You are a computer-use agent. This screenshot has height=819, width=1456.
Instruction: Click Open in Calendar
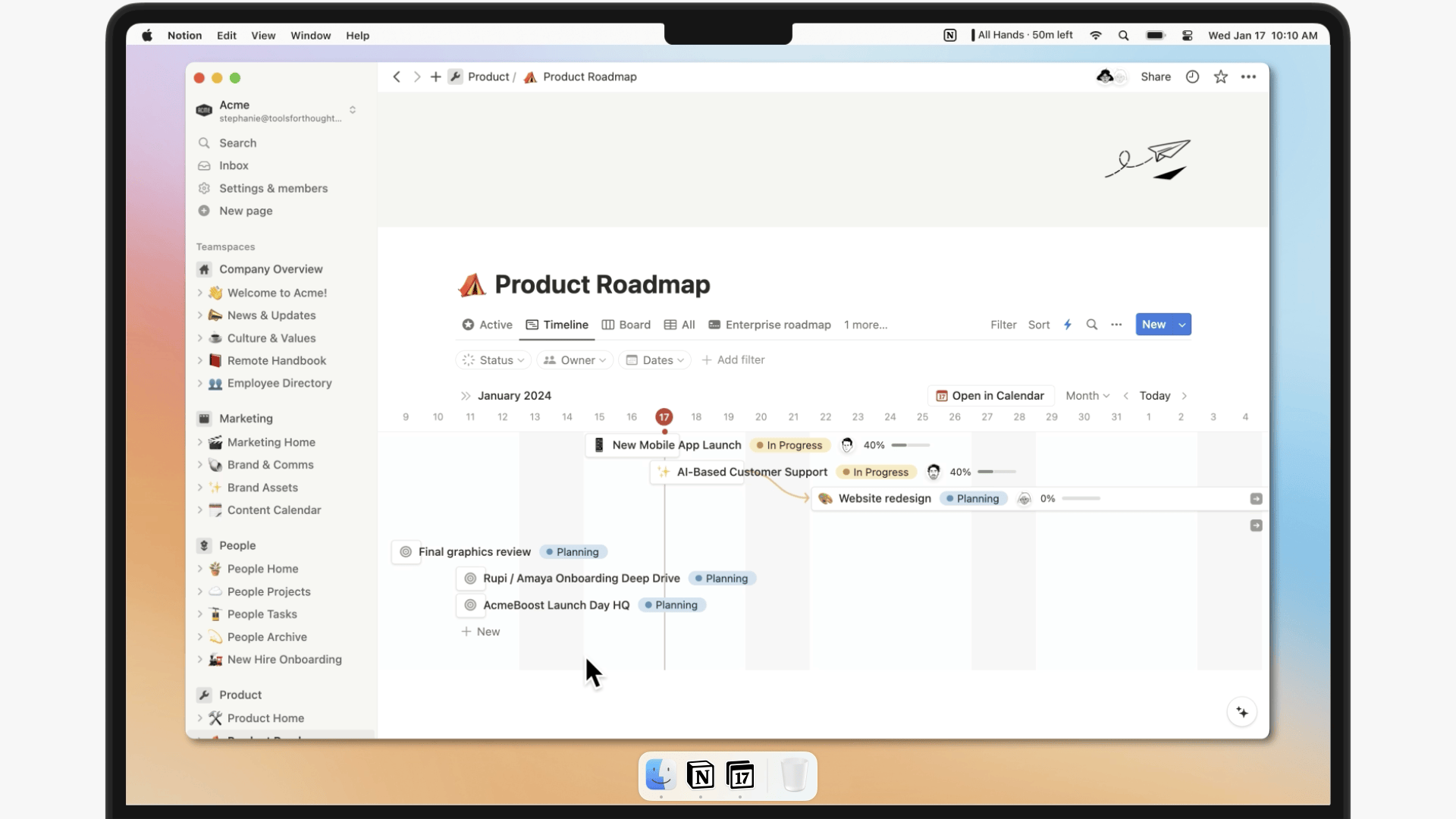(x=990, y=396)
